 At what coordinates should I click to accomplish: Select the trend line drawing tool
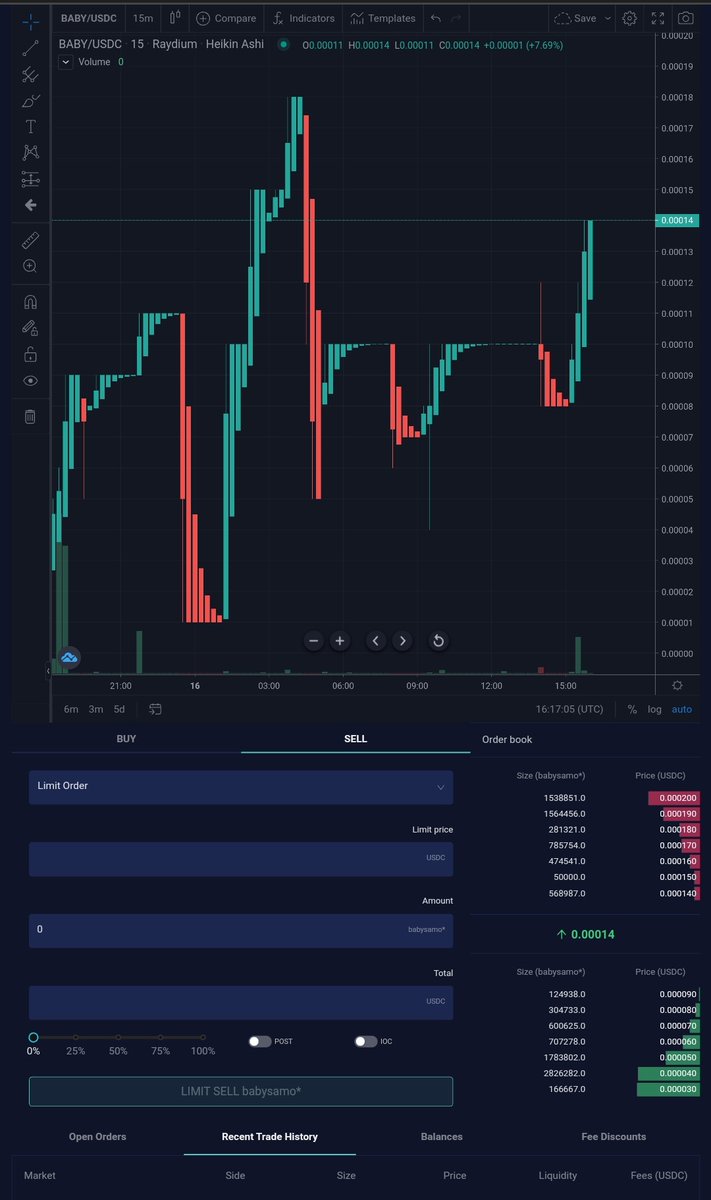coord(30,46)
